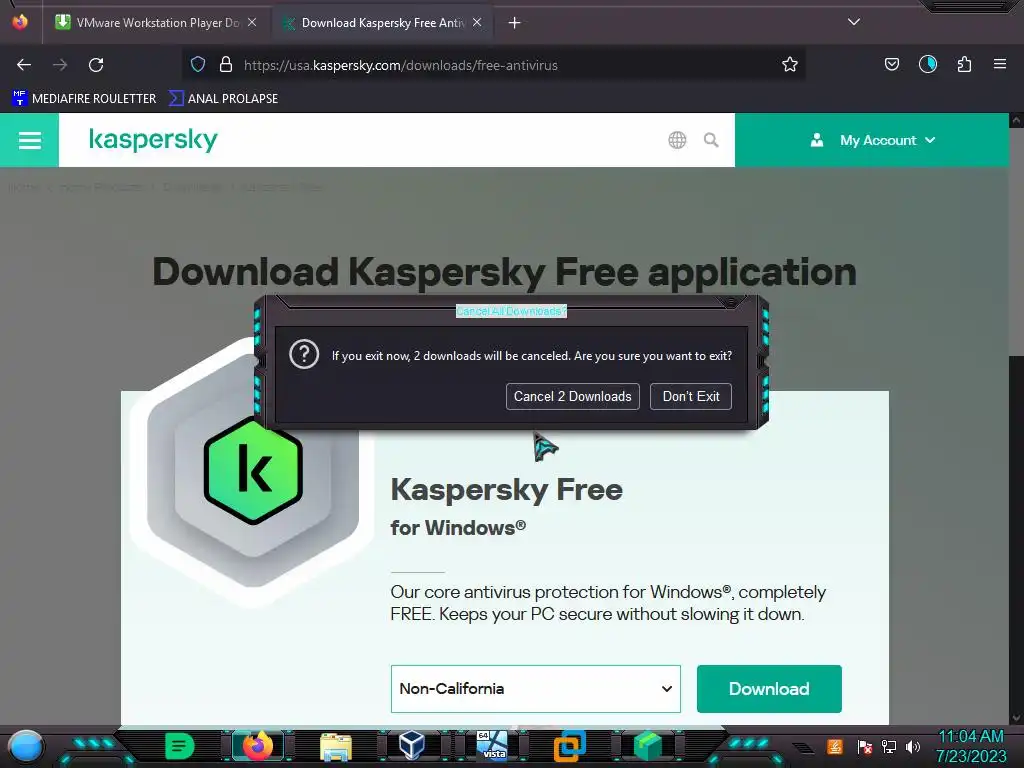Open File Explorer from the taskbar
The image size is (1024, 768).
[x=336, y=746]
